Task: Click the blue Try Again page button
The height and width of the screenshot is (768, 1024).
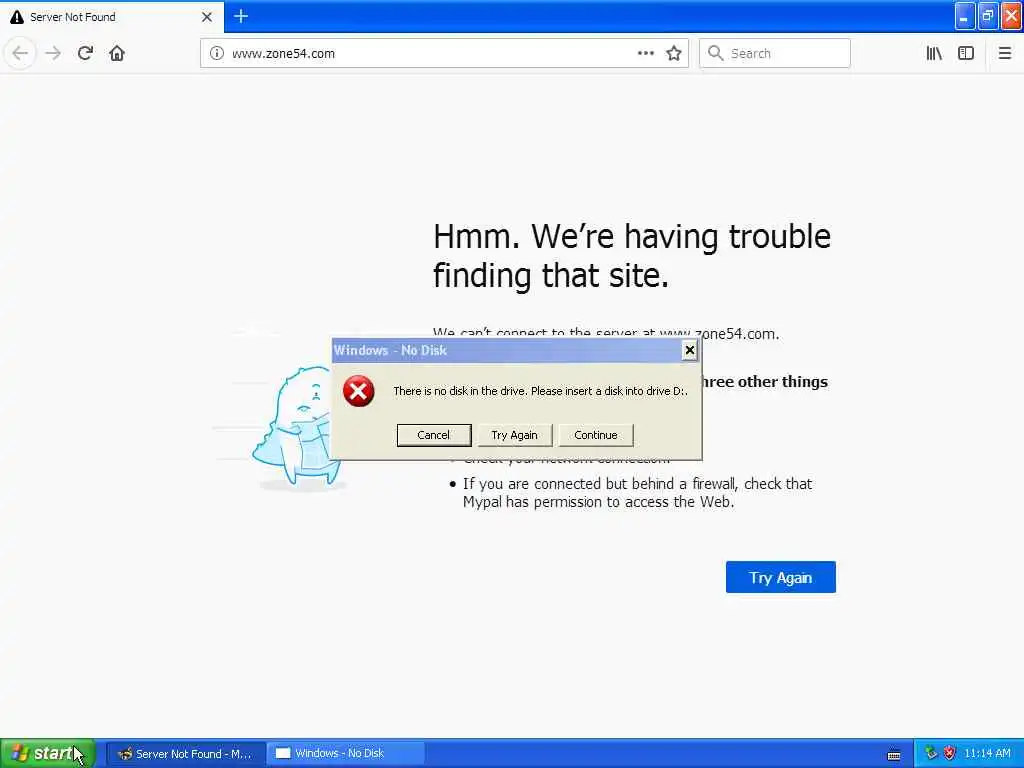Action: coord(780,577)
